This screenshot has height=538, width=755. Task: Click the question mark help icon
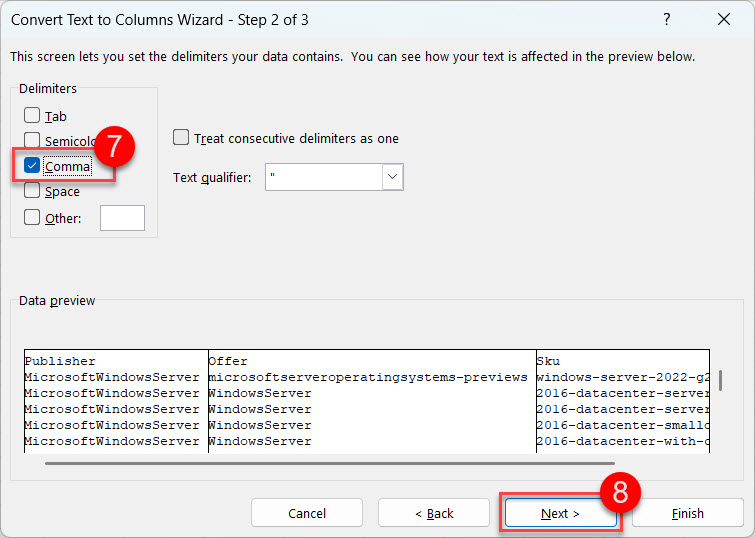point(667,19)
